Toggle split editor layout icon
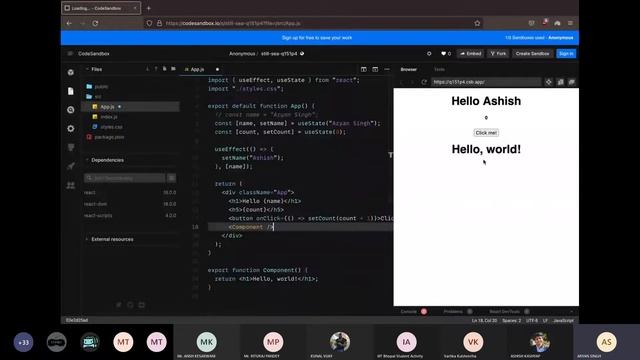 tap(364, 69)
